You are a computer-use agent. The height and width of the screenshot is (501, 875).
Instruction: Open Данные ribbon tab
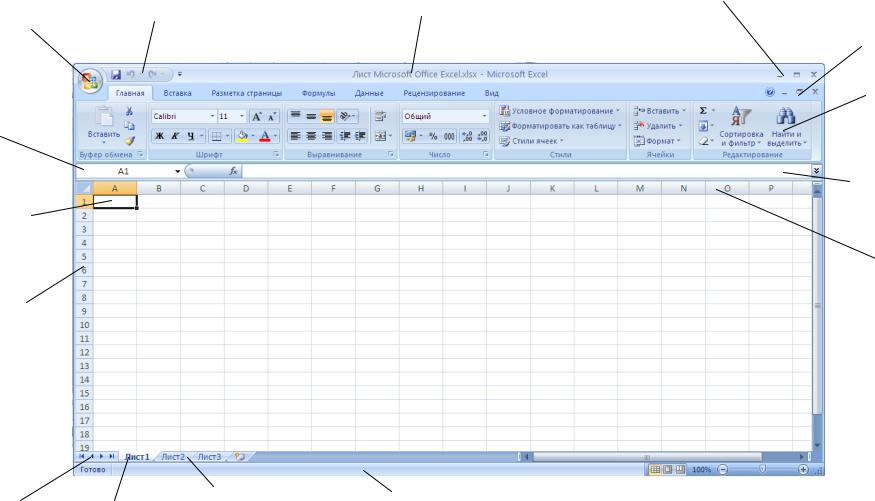pyautogui.click(x=369, y=93)
